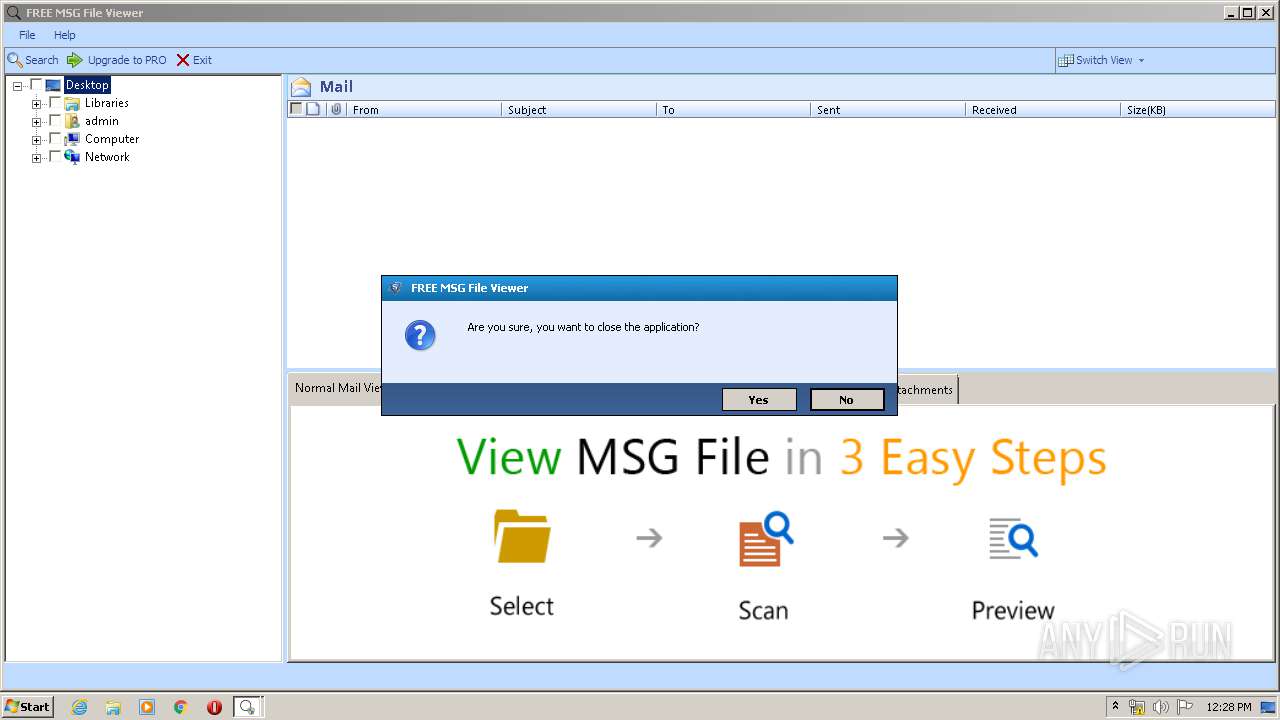The height and width of the screenshot is (720, 1280).
Task: Expand the Libraries tree node
Action: (x=36, y=104)
